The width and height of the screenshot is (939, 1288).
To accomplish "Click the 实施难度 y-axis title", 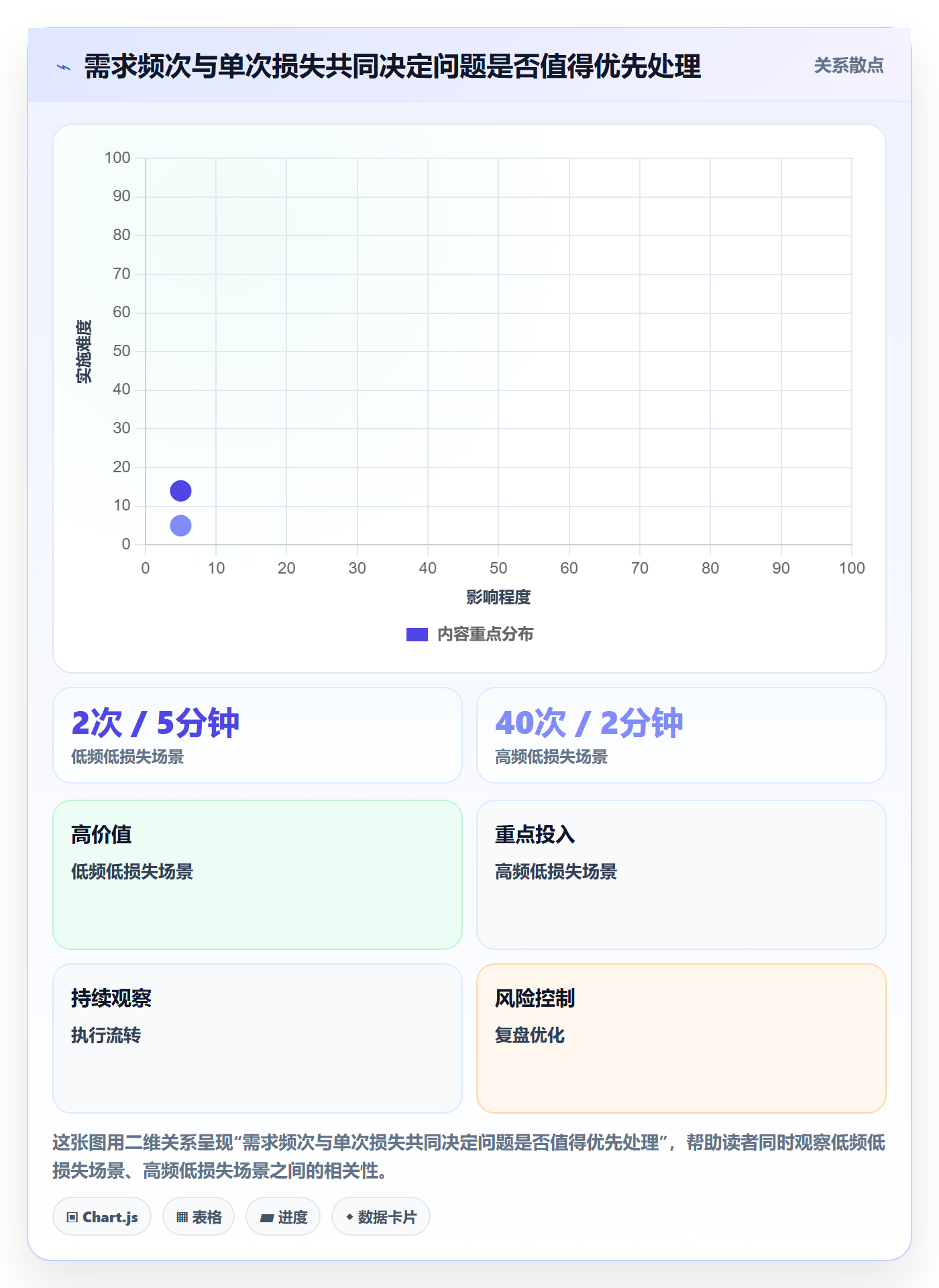I will pos(84,351).
